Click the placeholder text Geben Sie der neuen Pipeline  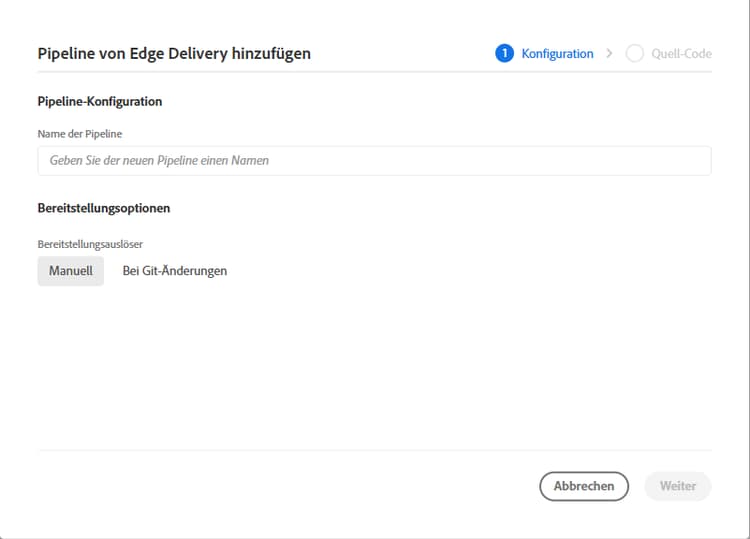[159, 160]
